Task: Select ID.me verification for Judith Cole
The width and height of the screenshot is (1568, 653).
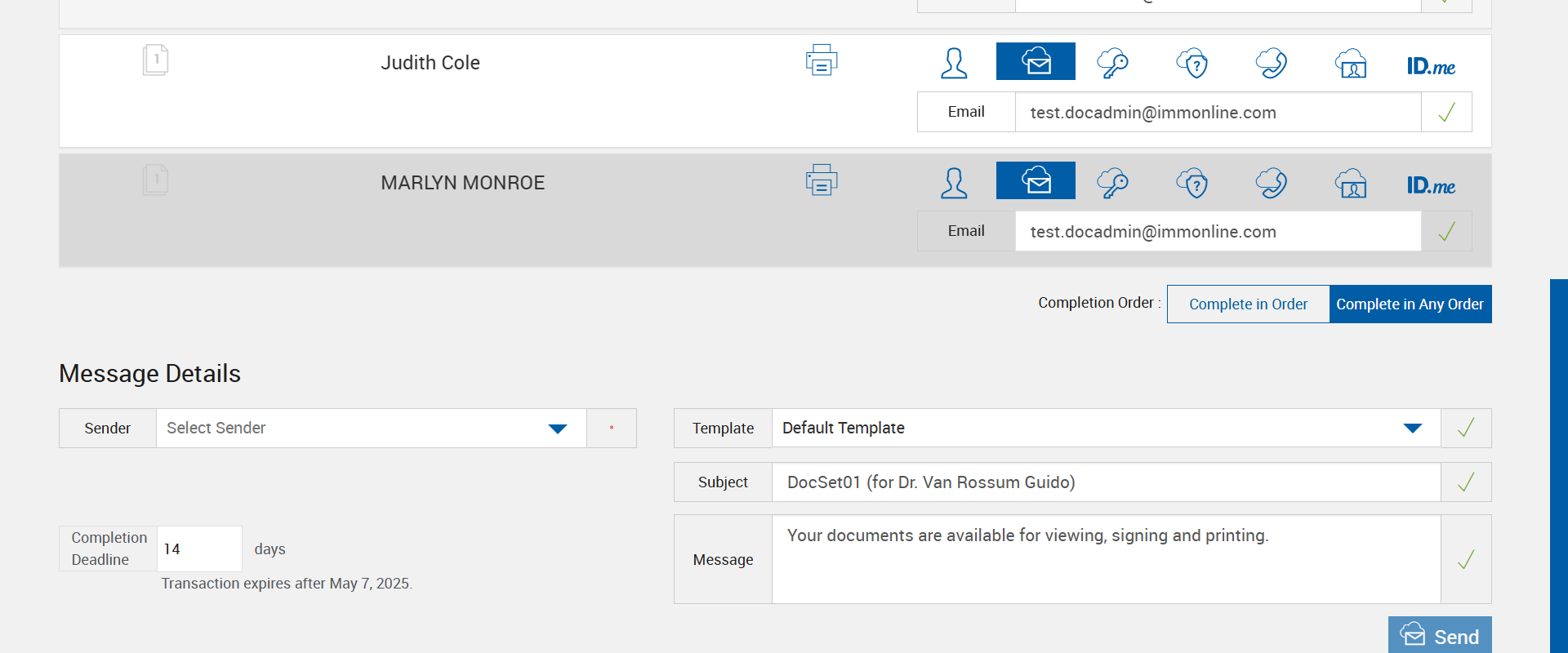Action: [x=1431, y=66]
